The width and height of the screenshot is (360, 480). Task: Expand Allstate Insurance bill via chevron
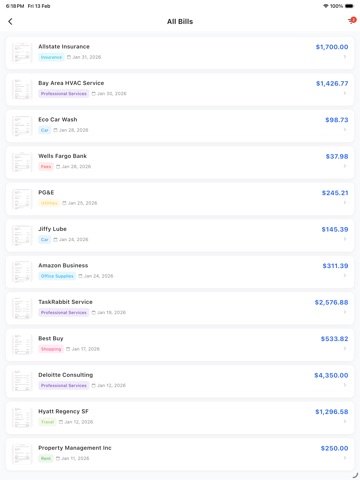tap(345, 57)
